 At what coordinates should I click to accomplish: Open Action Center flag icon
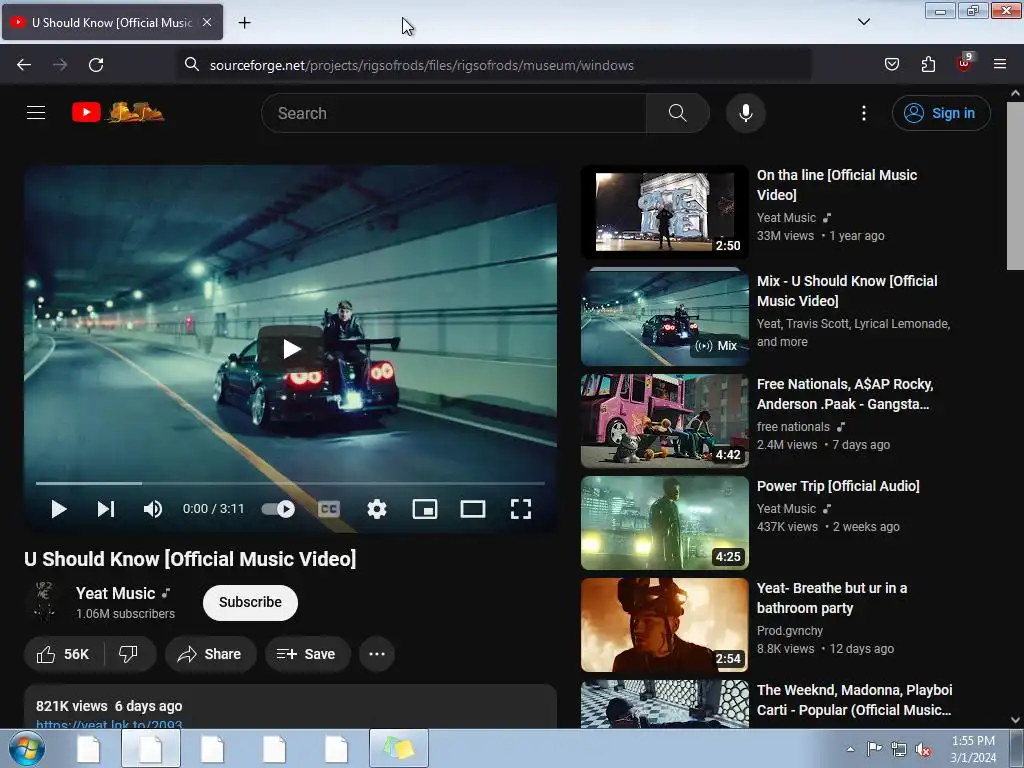pos(874,748)
